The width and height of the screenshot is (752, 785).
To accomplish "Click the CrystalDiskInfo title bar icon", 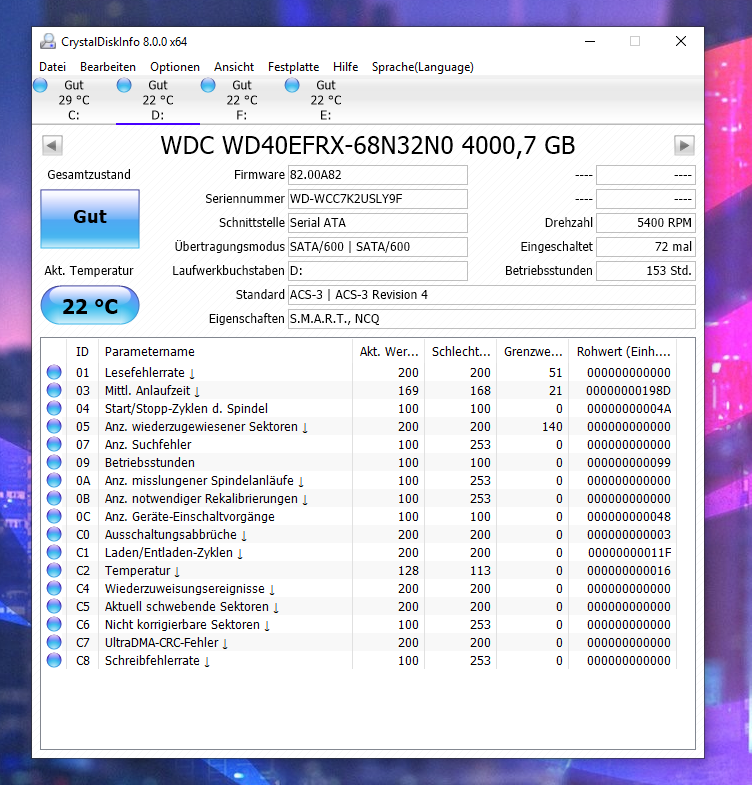I will [48, 42].
